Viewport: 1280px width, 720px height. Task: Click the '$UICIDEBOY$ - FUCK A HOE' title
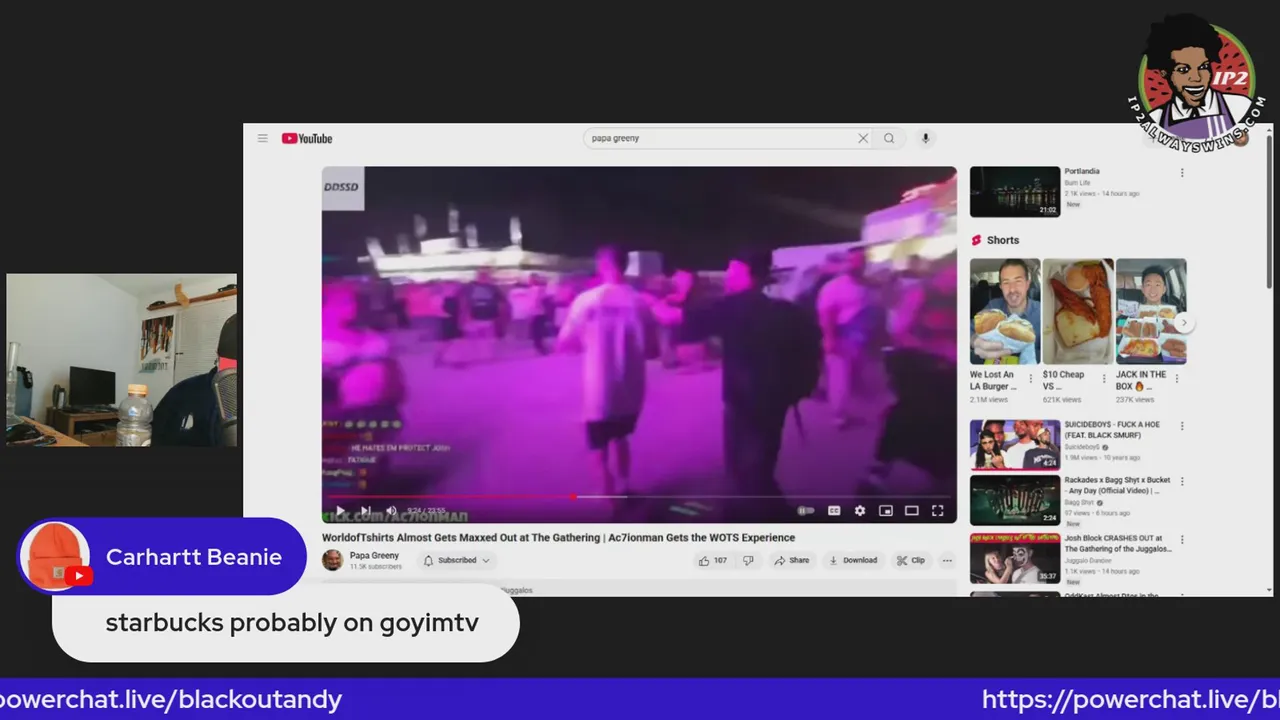1113,430
